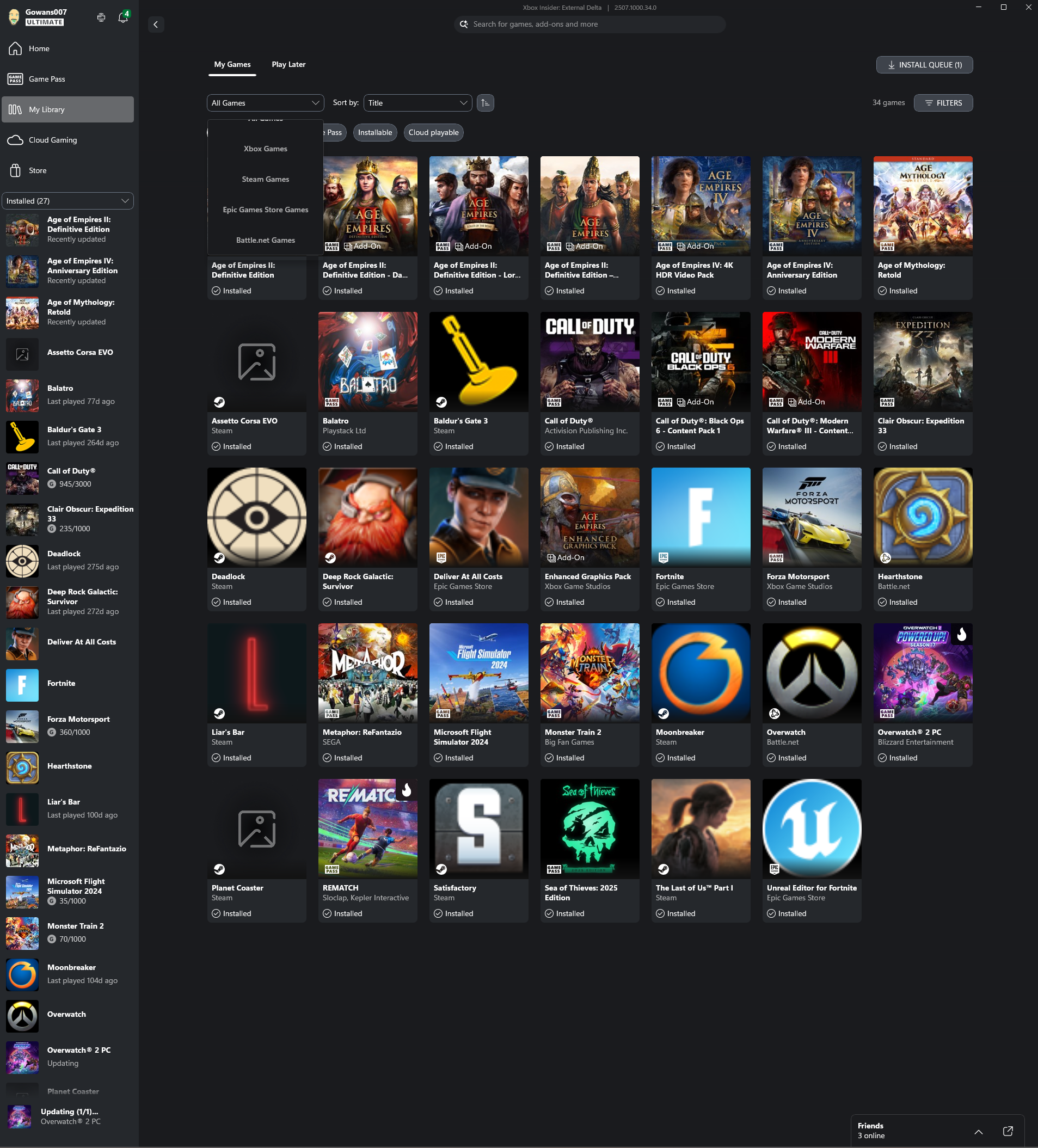Viewport: 1038px width, 1148px height.
Task: Open the Sort by Title dropdown
Action: point(417,103)
